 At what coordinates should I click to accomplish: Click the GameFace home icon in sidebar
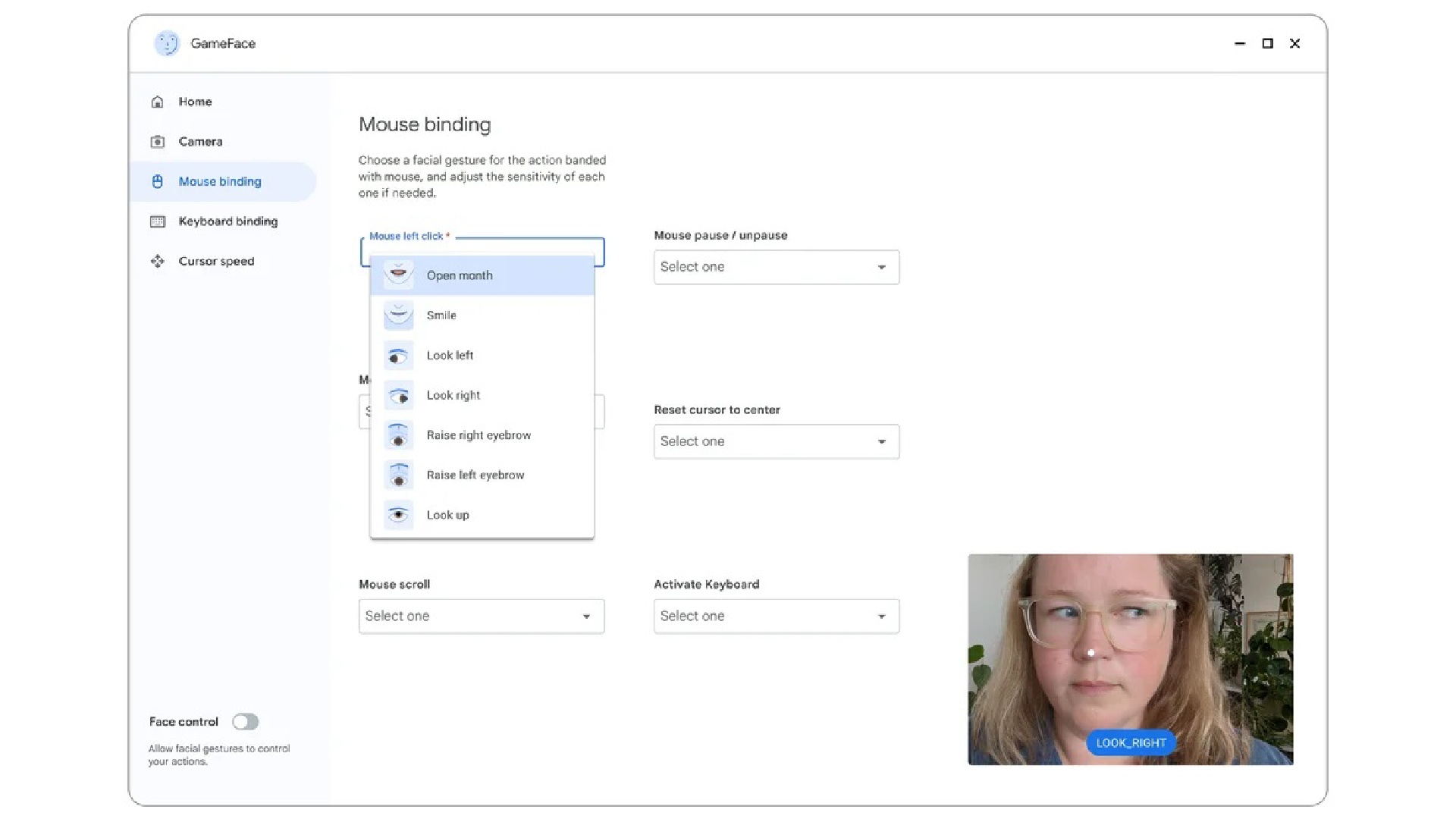(158, 101)
